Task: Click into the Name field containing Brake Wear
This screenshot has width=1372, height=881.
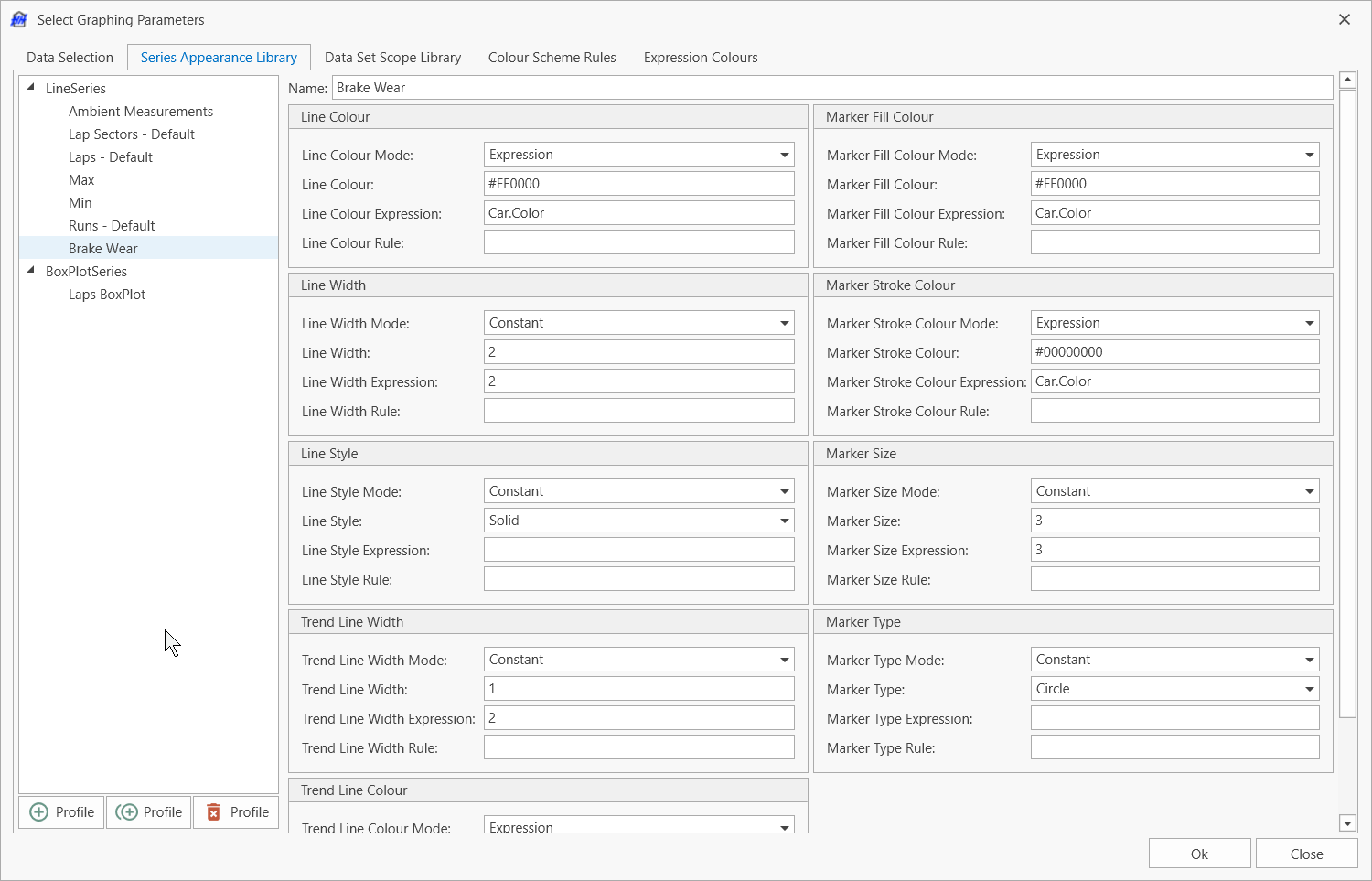Action: [831, 88]
